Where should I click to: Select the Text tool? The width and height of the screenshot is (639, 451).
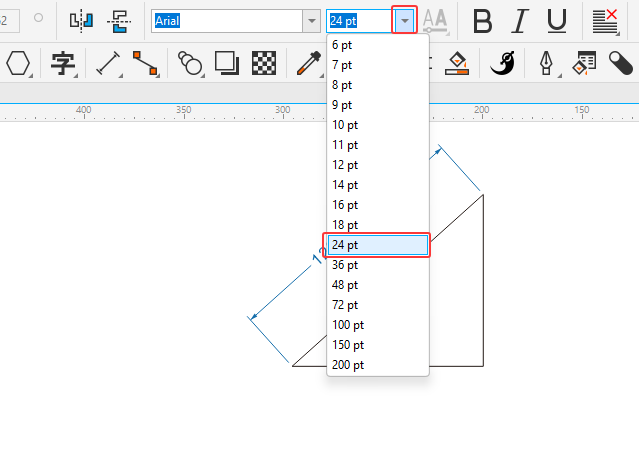click(x=63, y=63)
